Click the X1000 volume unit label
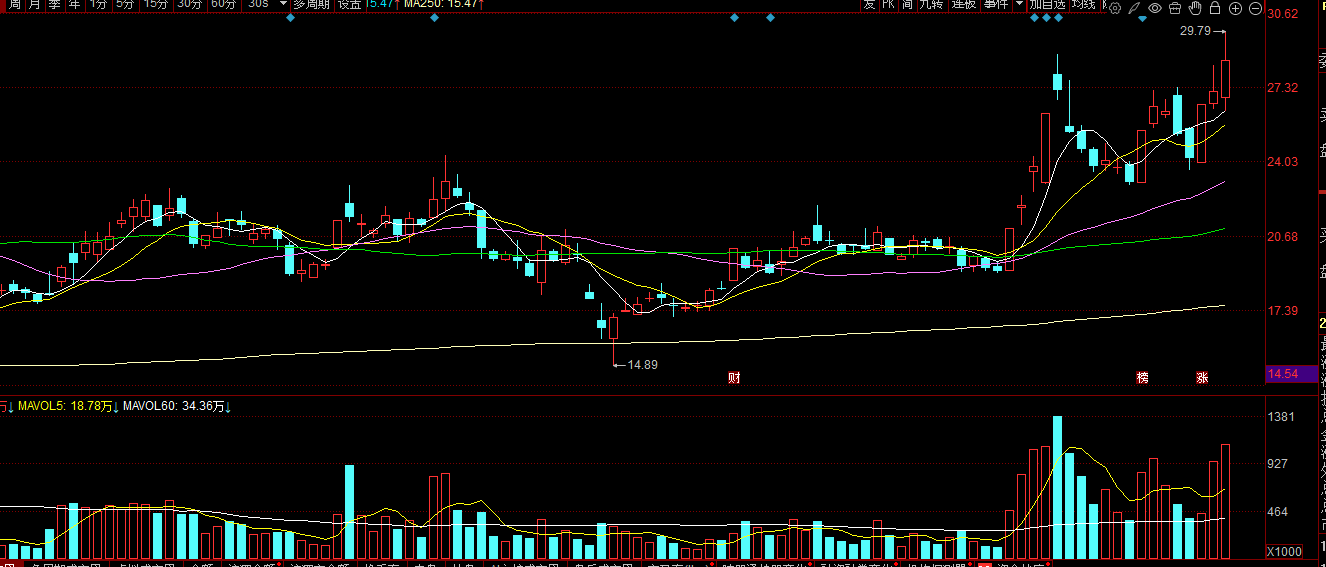This screenshot has width=1326, height=567. pos(1284,552)
